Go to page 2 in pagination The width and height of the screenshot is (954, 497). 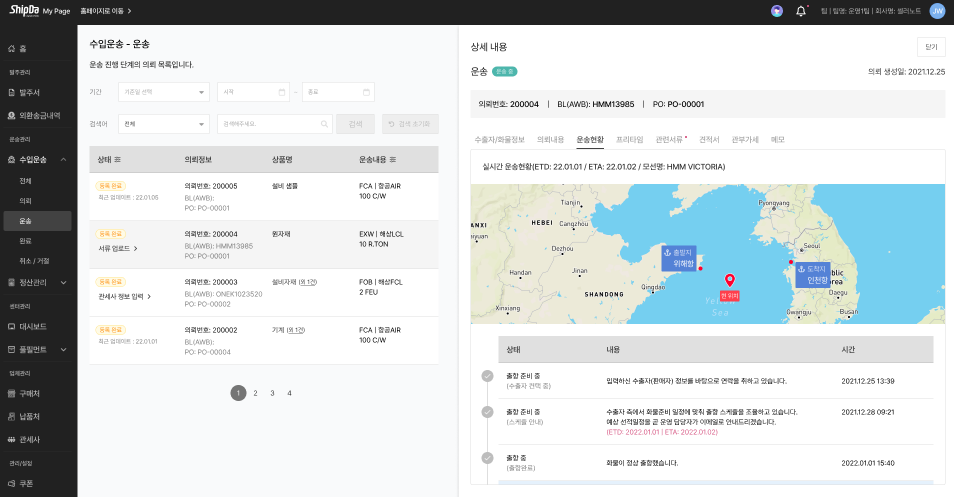(x=255, y=393)
